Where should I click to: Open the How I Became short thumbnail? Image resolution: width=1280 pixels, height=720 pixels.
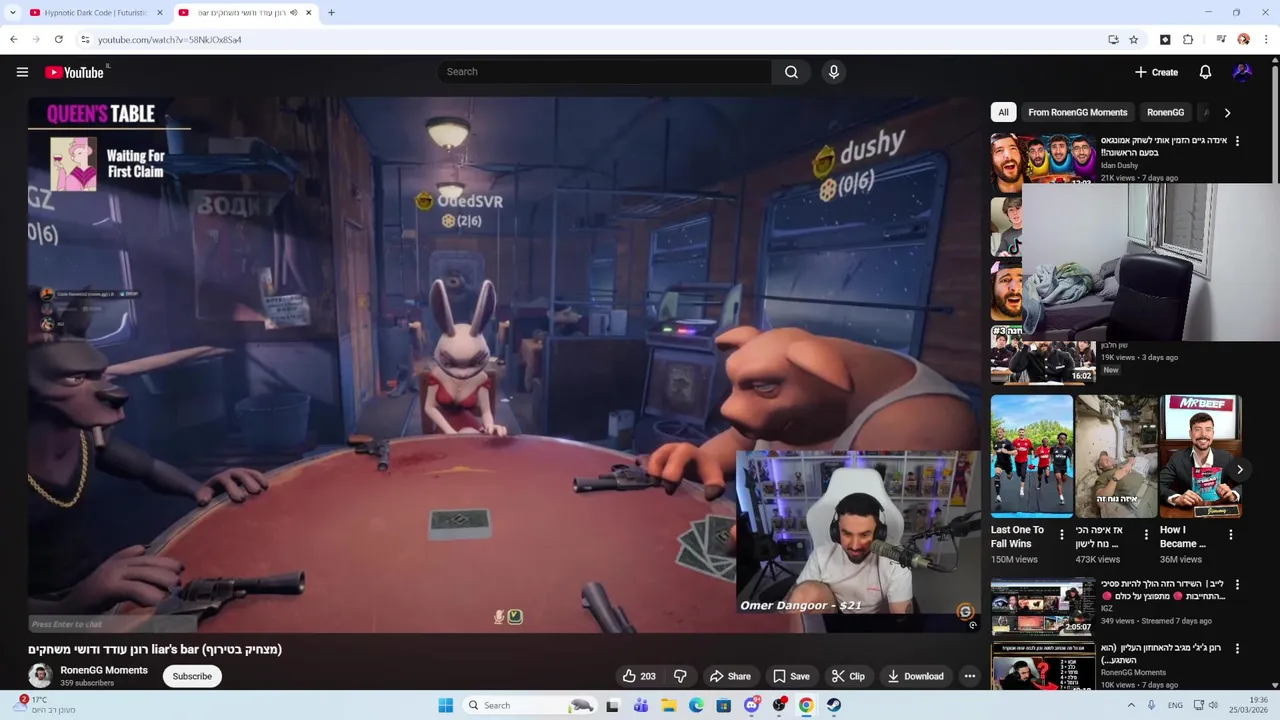click(1200, 456)
